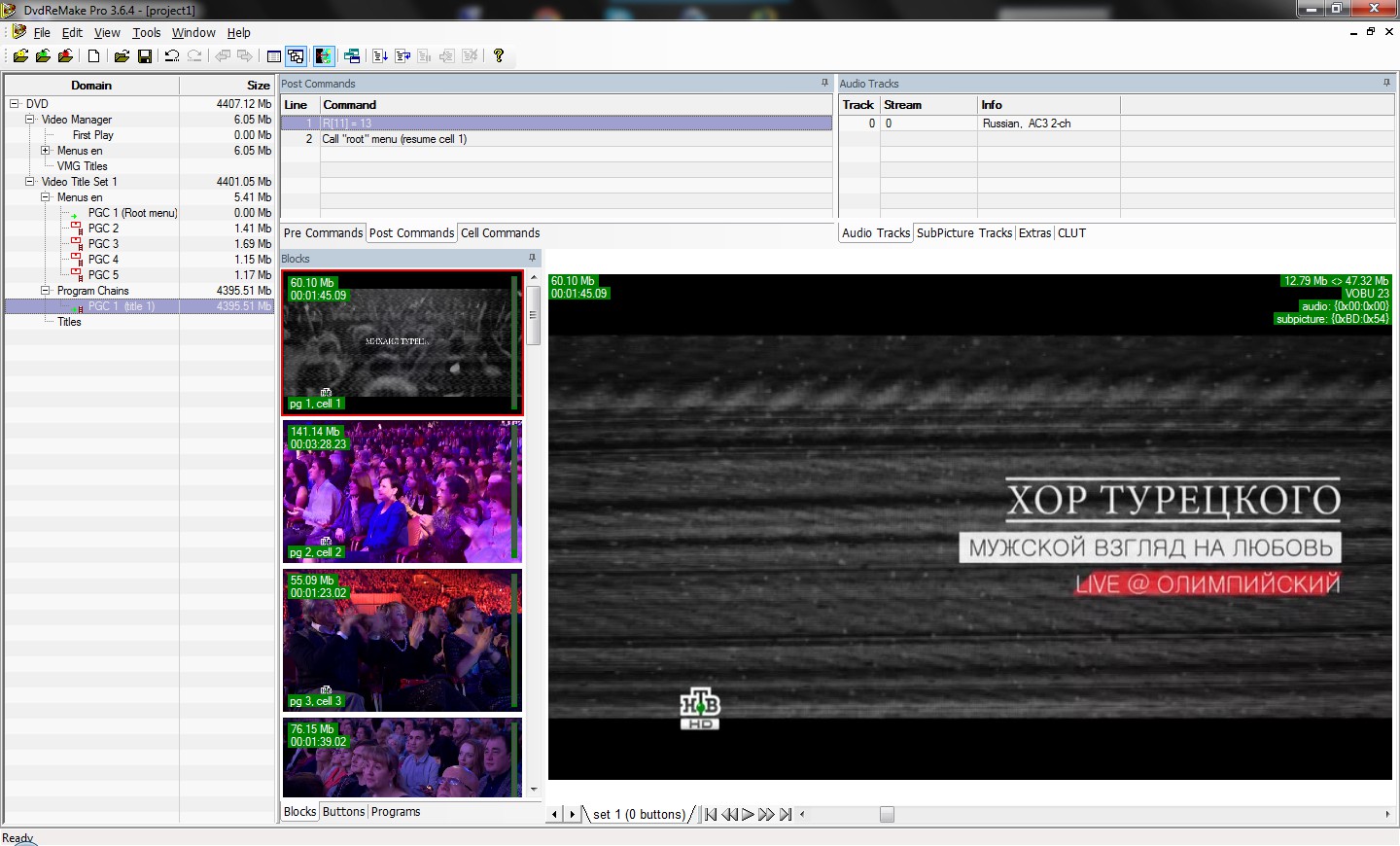1400x846 pixels.
Task: Click the red menu icon beside PGC 4
Action: click(x=77, y=260)
